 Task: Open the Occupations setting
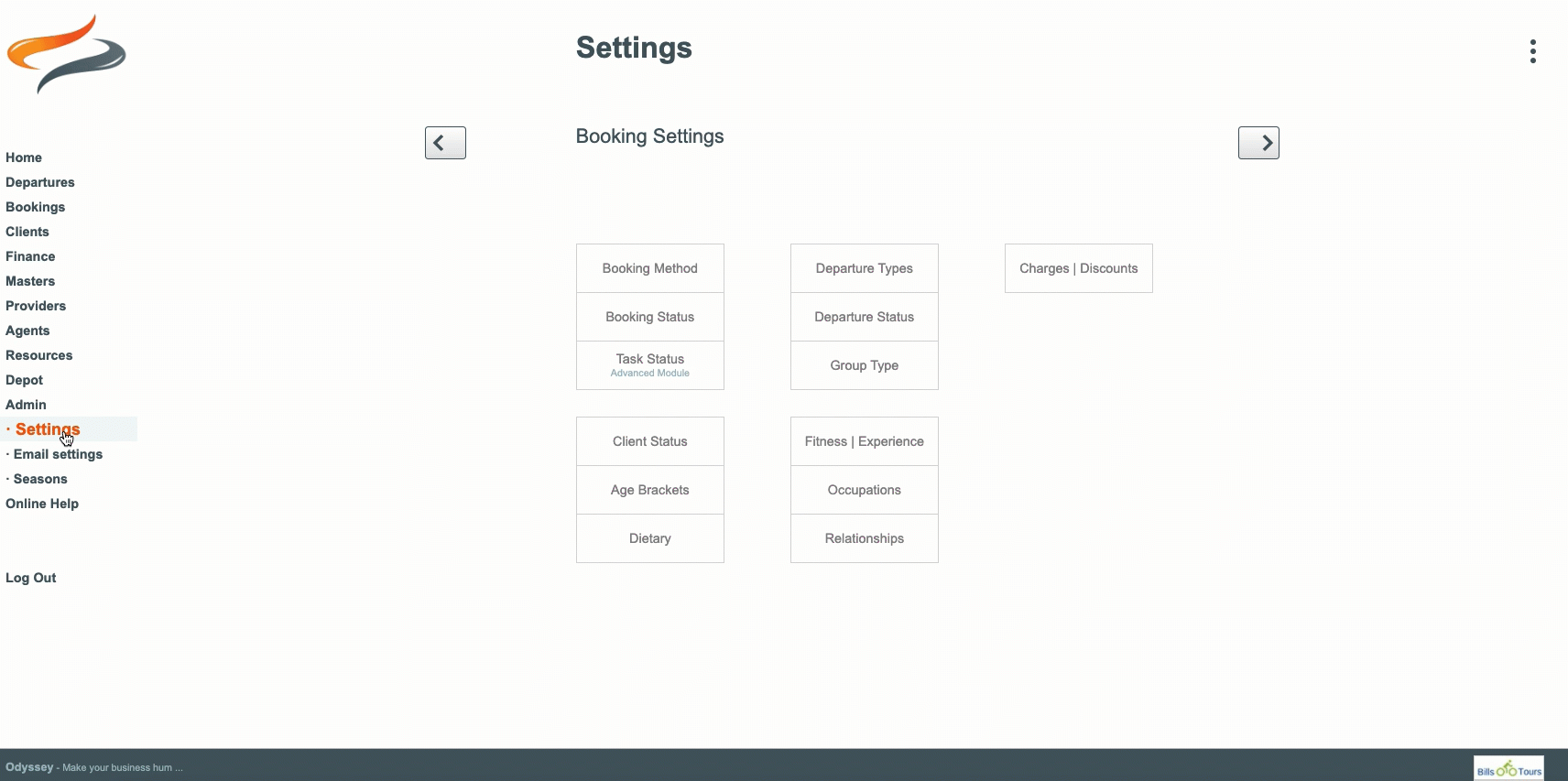click(865, 490)
